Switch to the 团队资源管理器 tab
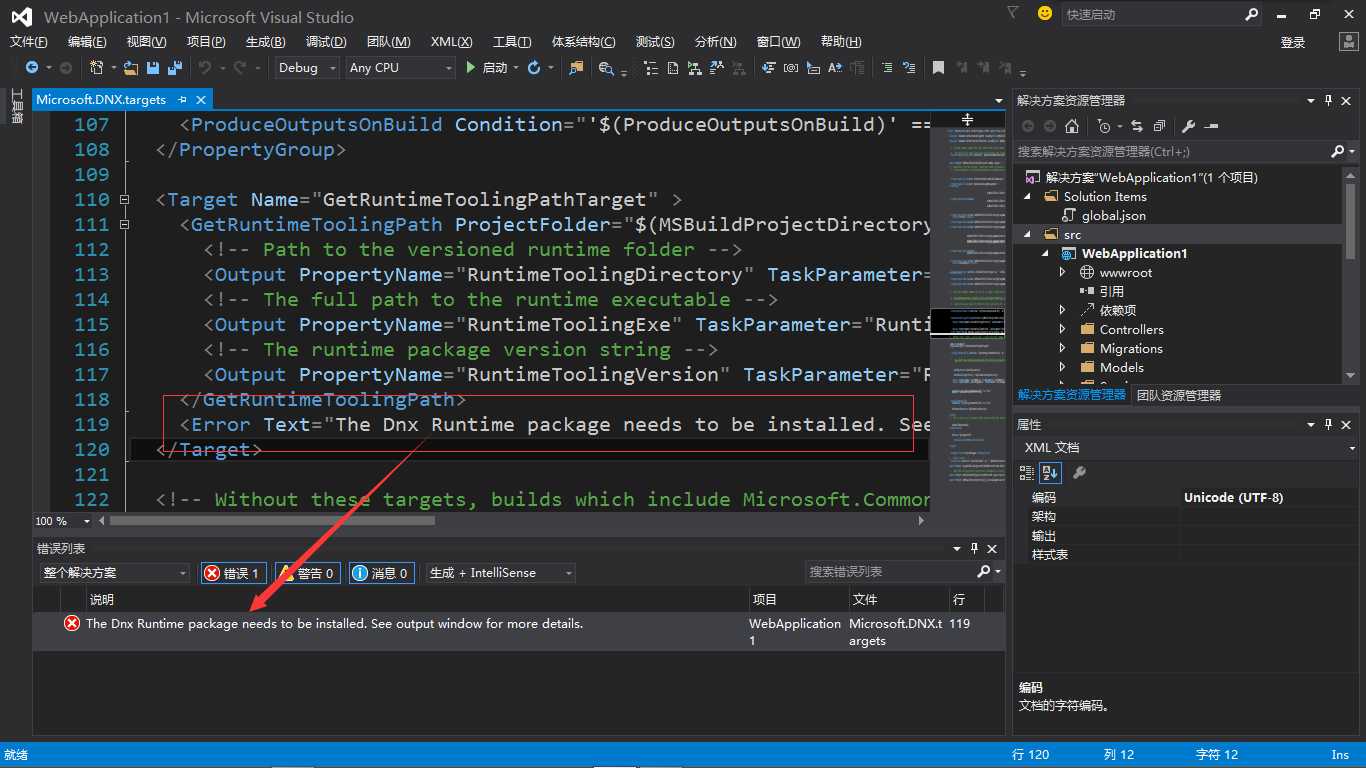The width and height of the screenshot is (1366, 768). [1179, 395]
